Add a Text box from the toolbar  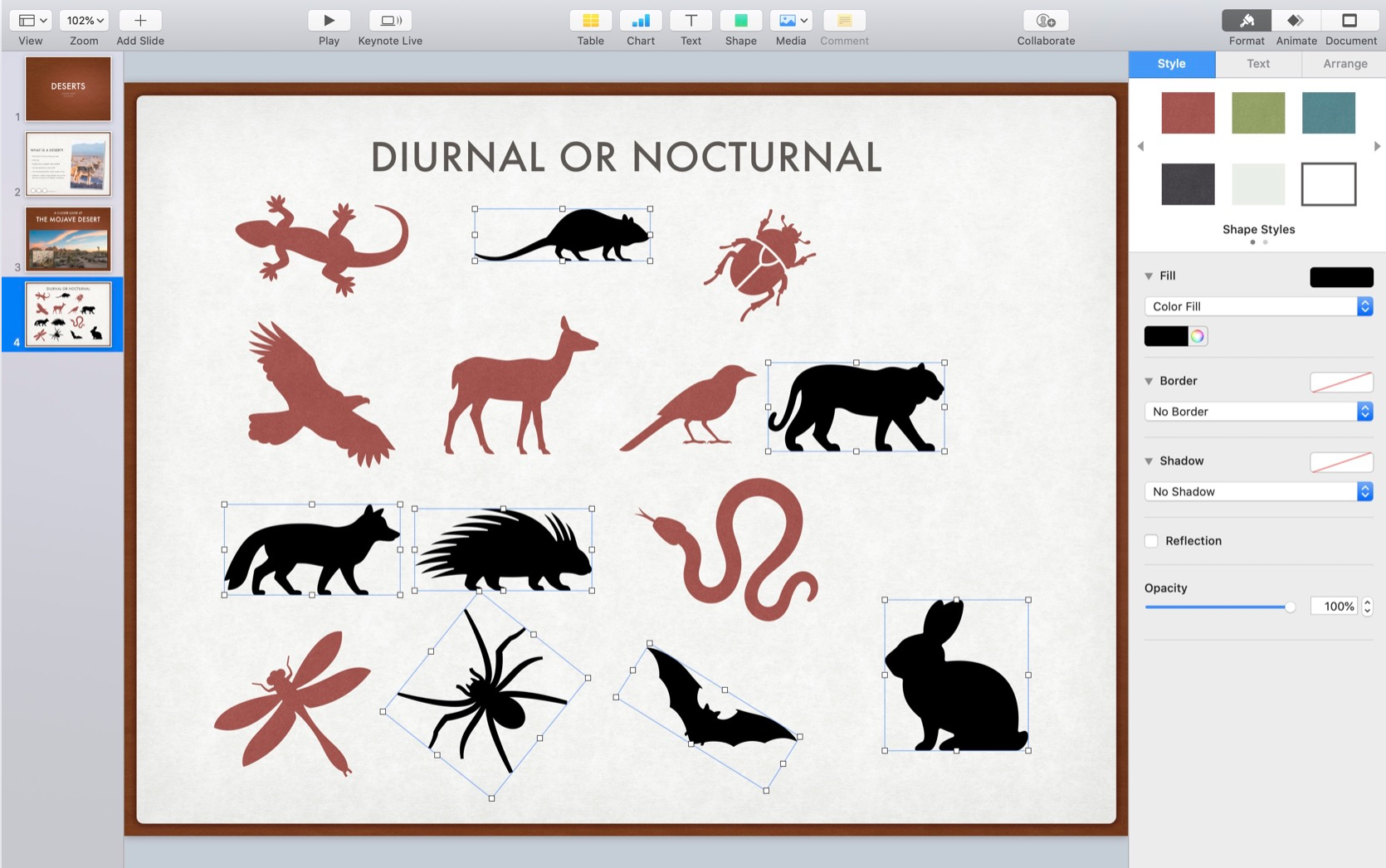coord(691,21)
